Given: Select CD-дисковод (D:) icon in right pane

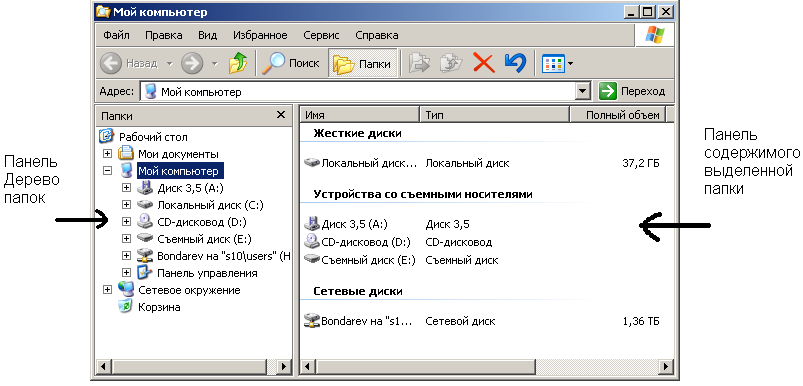Looking at the screenshot, I should tap(310, 242).
